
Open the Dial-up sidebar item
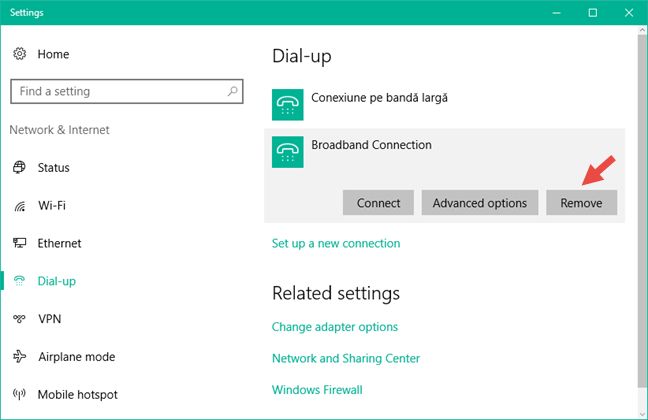pyautogui.click(x=57, y=281)
